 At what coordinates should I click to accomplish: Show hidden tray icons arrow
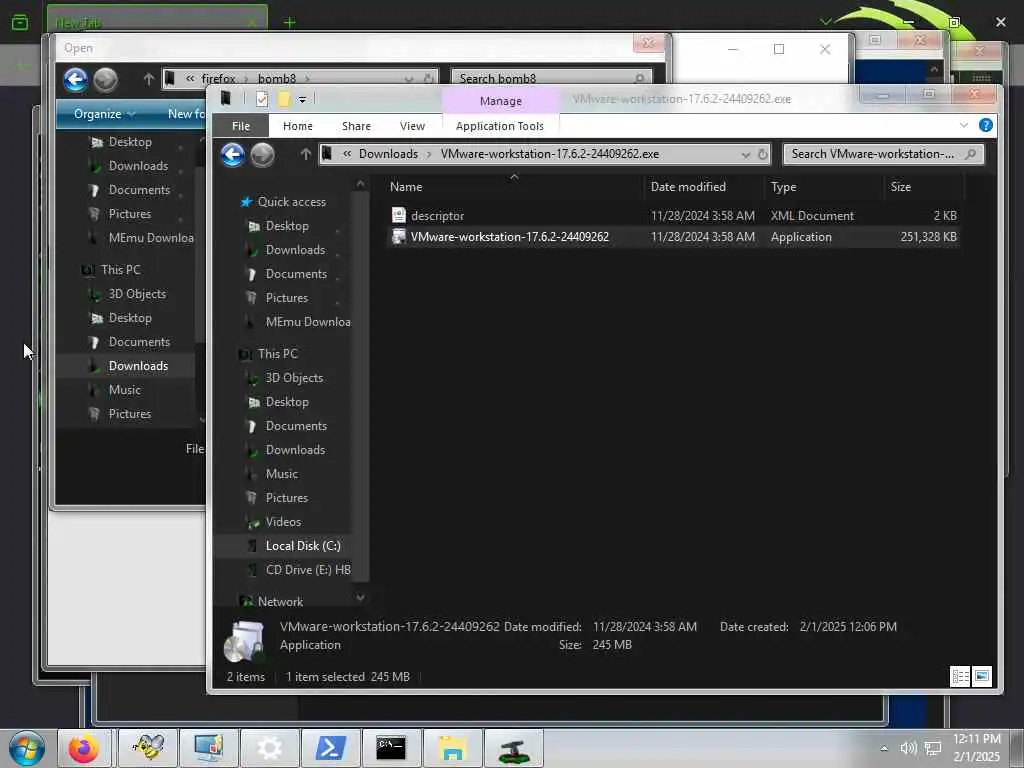pos(884,748)
